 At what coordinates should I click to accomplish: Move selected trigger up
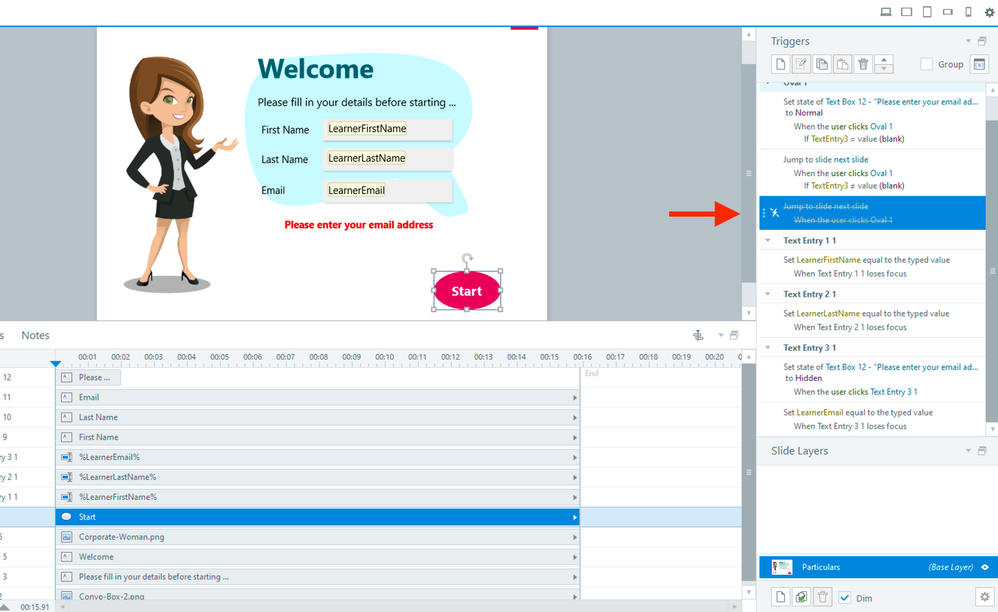[x=883, y=60]
